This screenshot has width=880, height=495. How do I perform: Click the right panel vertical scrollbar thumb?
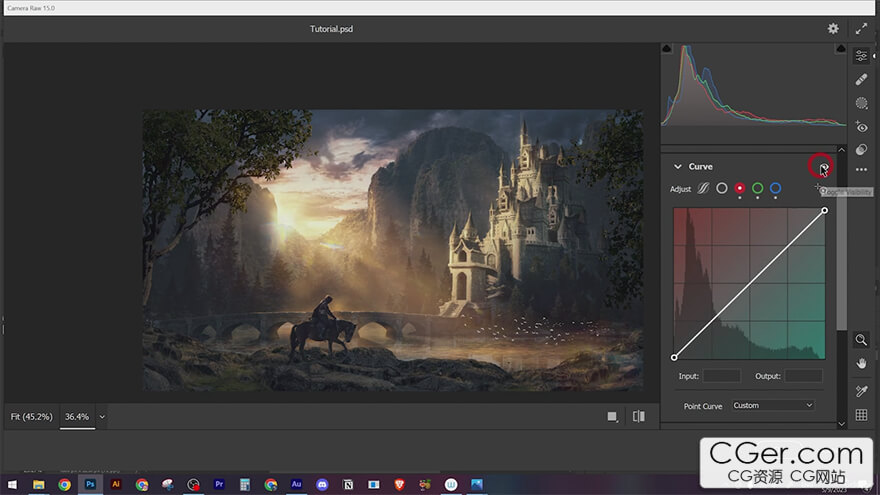coord(841,261)
